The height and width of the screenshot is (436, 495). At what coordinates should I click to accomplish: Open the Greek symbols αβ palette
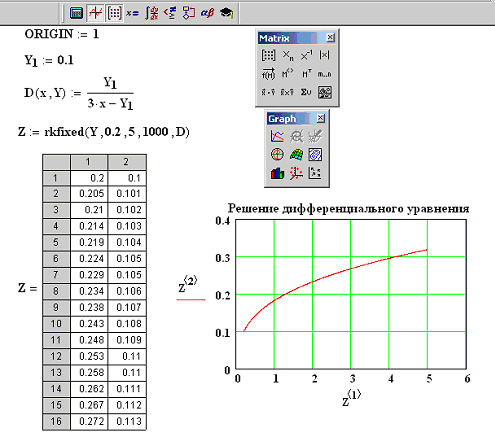point(207,13)
